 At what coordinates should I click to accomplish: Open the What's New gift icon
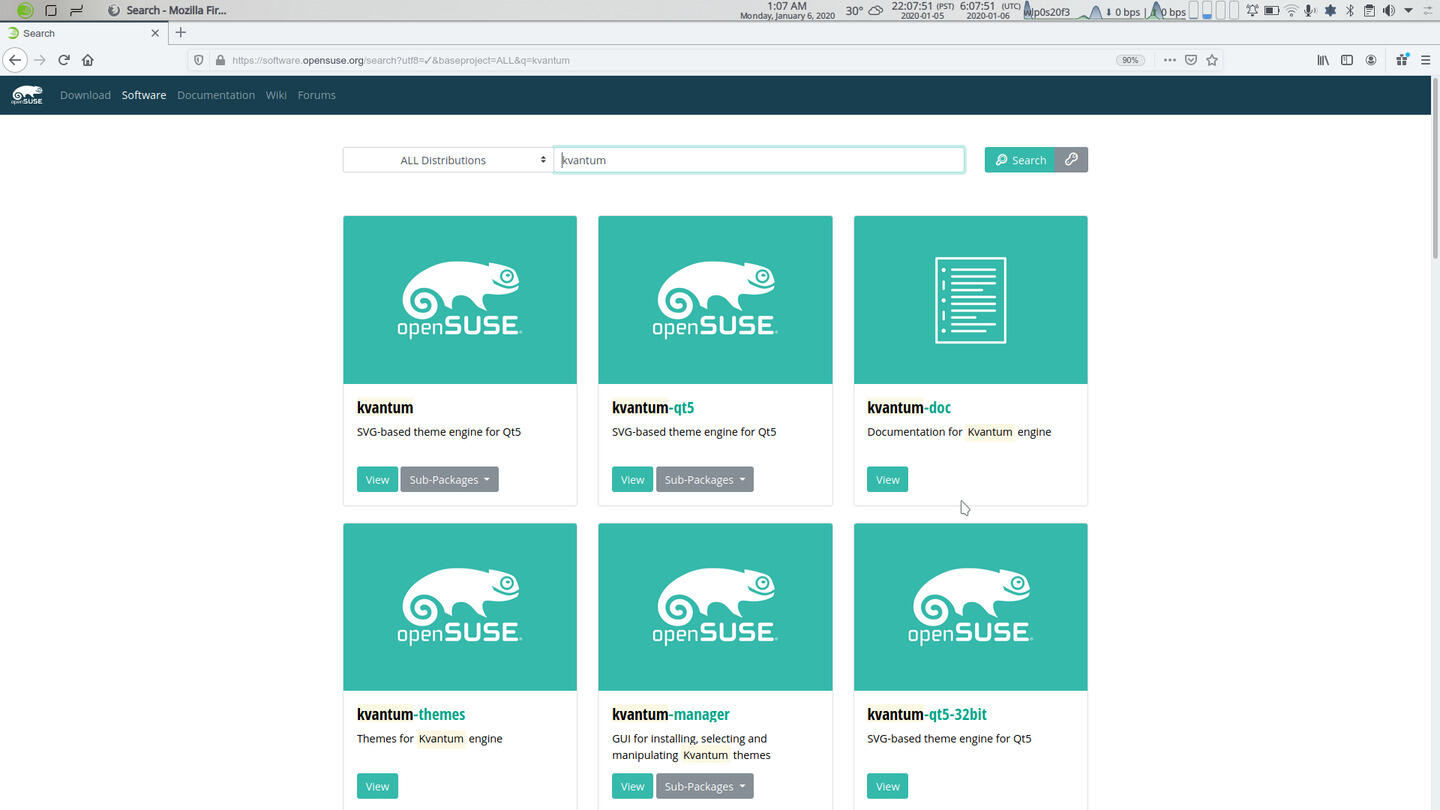coord(1402,60)
